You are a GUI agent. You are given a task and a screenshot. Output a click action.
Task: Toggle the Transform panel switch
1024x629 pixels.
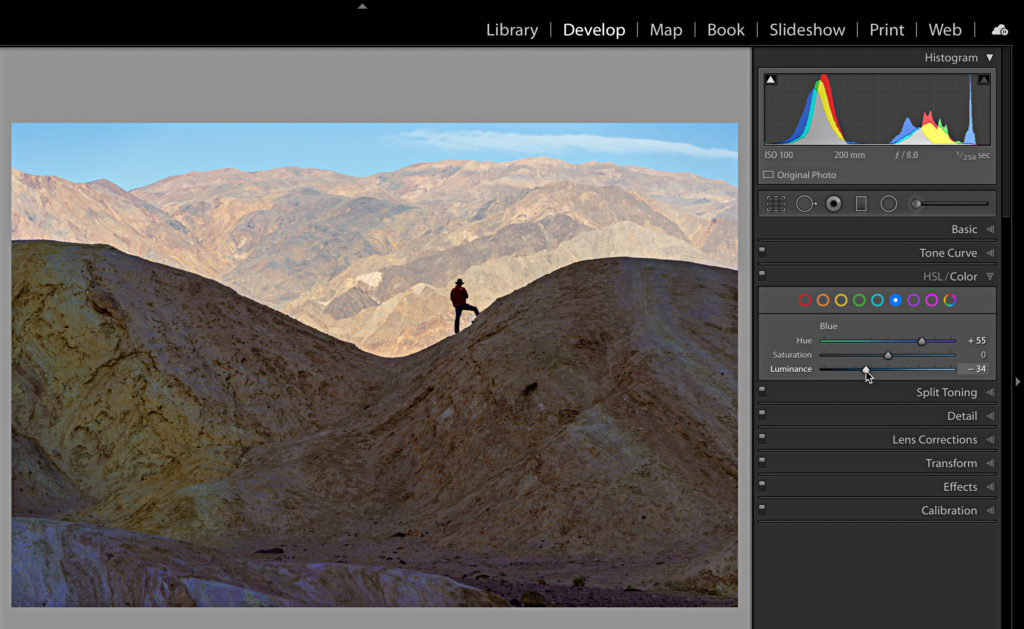click(762, 460)
